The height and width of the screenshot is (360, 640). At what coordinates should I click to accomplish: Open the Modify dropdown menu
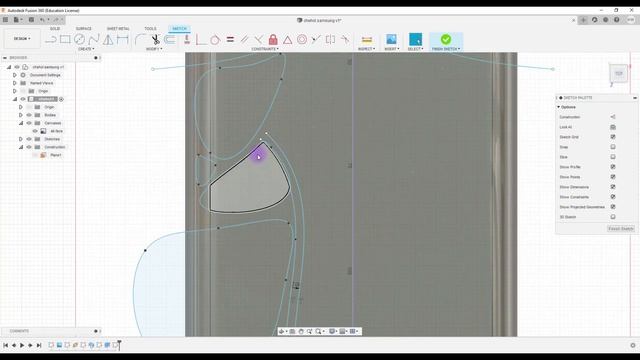154,49
